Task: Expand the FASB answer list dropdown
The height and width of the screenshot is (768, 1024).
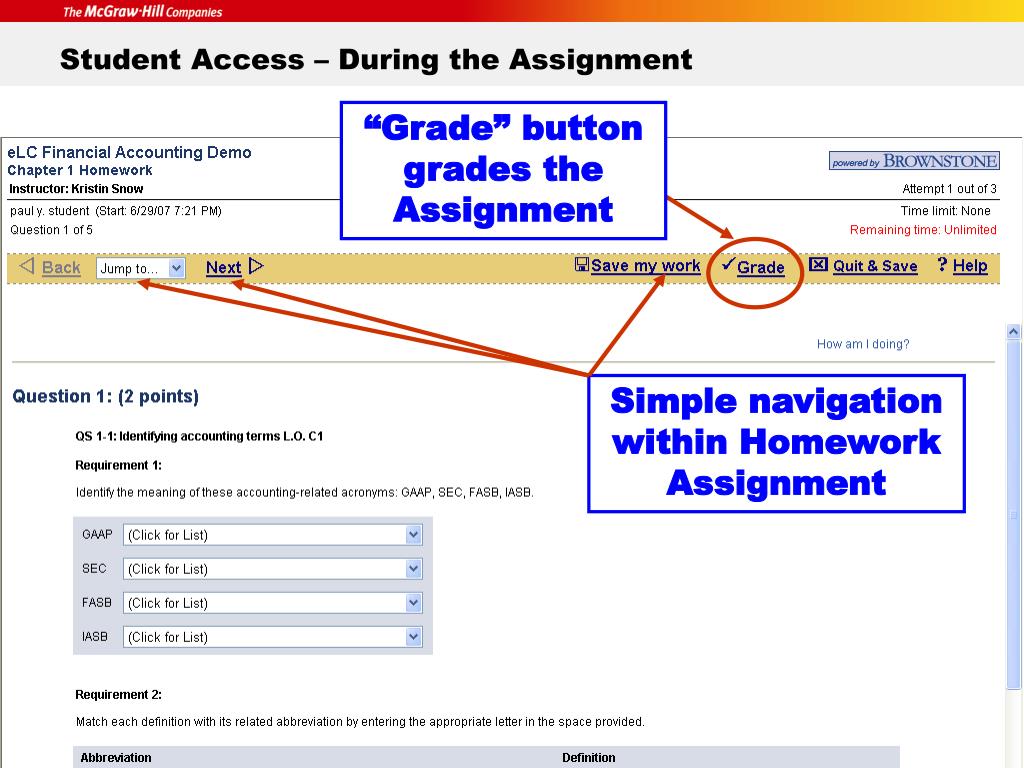Action: (x=272, y=603)
